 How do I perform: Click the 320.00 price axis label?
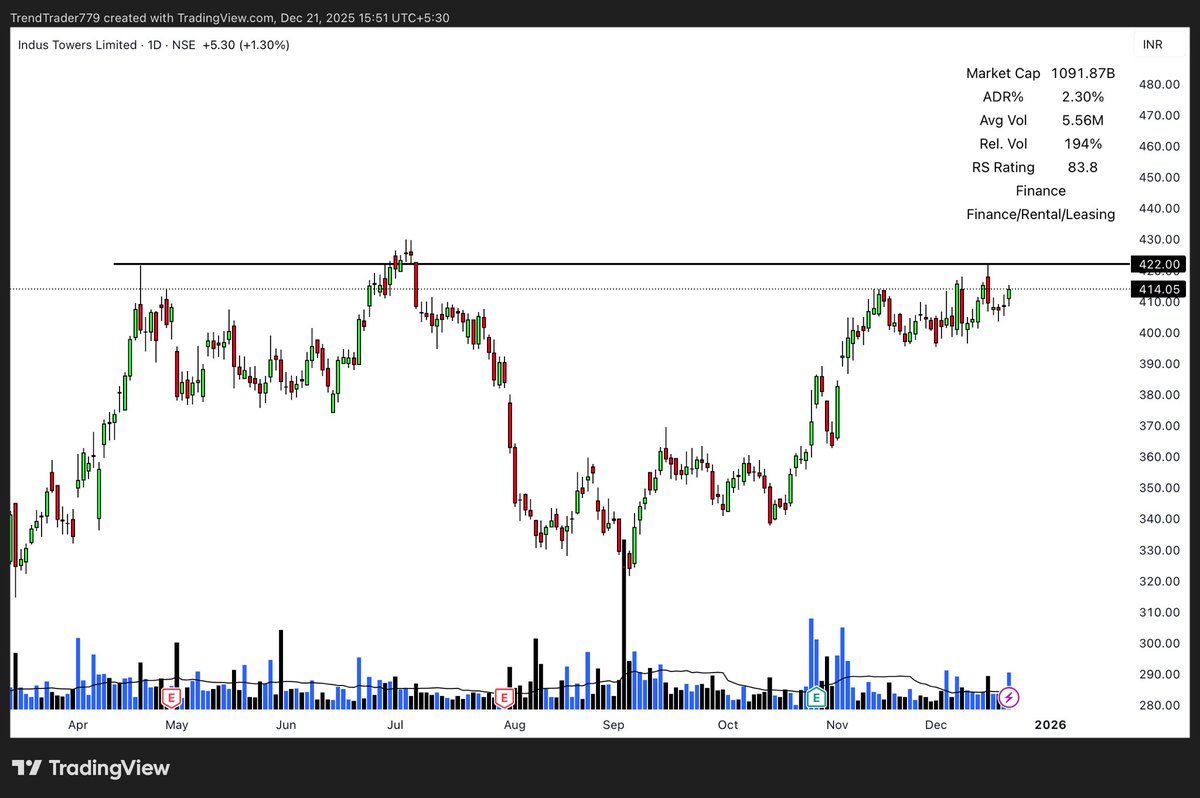tap(1159, 580)
